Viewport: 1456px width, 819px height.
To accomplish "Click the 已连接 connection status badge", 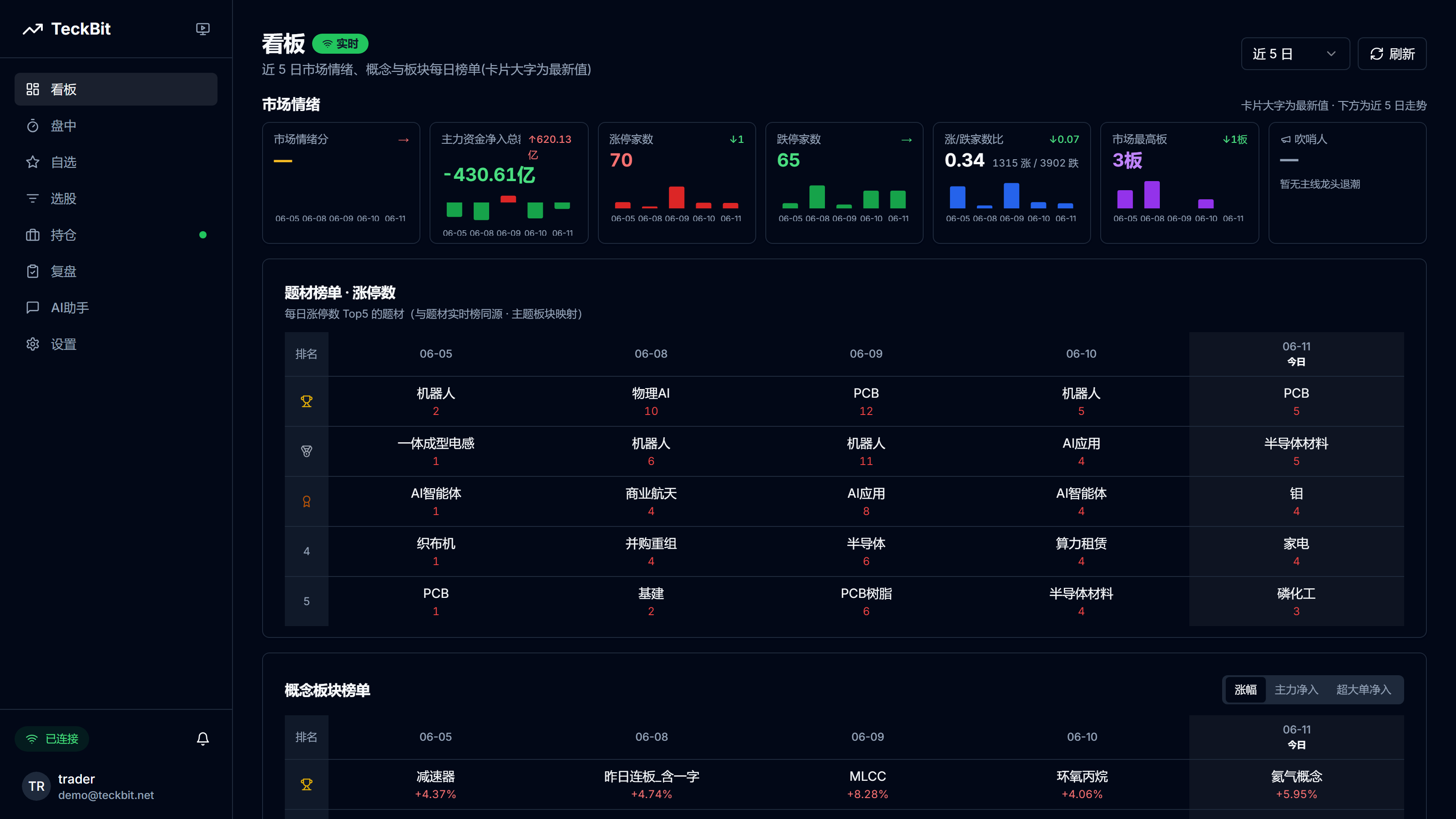I will pyautogui.click(x=52, y=739).
